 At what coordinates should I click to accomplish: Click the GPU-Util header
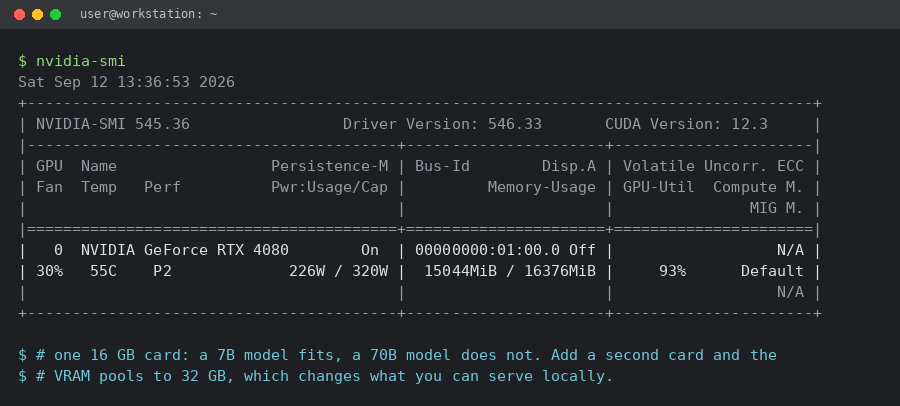658,187
